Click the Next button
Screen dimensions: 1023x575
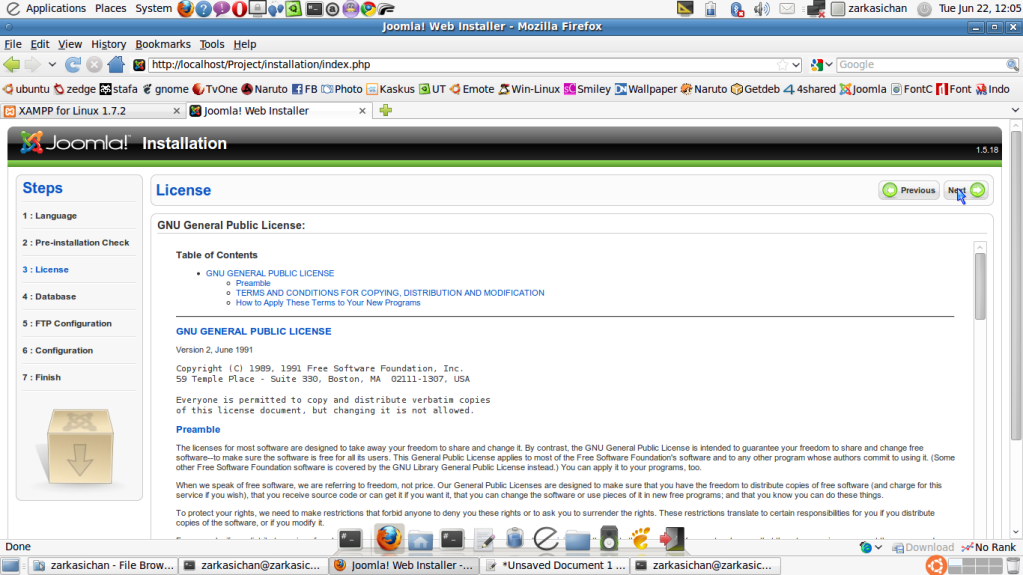point(966,190)
